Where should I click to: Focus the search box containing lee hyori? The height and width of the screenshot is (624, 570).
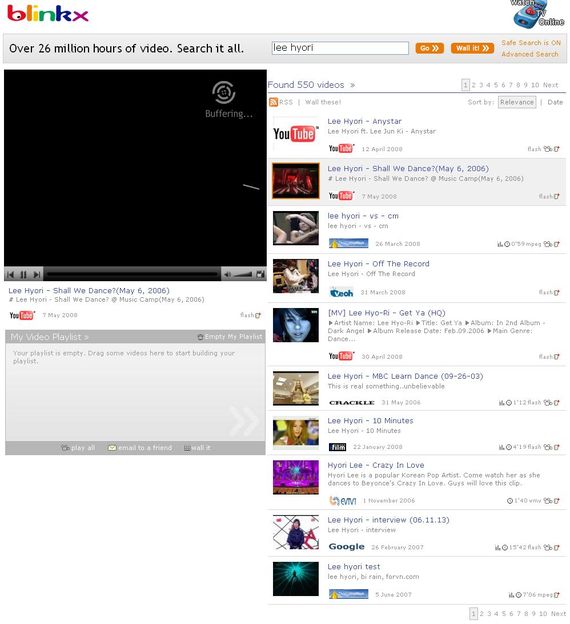click(x=340, y=48)
